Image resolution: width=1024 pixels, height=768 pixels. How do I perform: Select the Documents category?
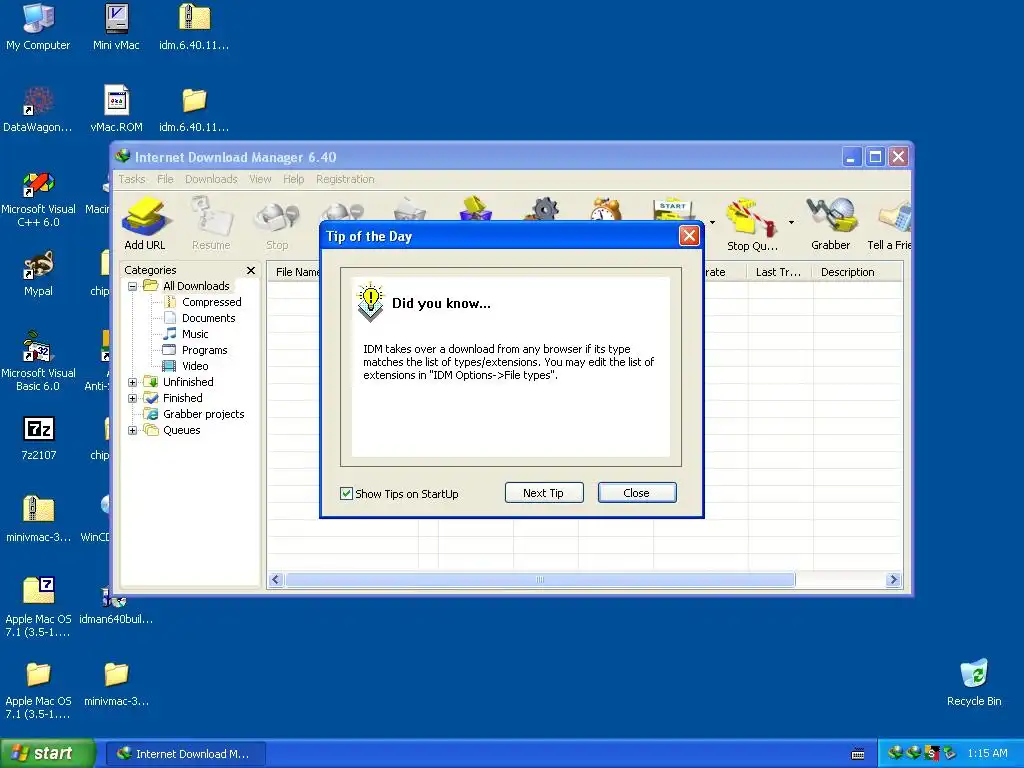208,318
